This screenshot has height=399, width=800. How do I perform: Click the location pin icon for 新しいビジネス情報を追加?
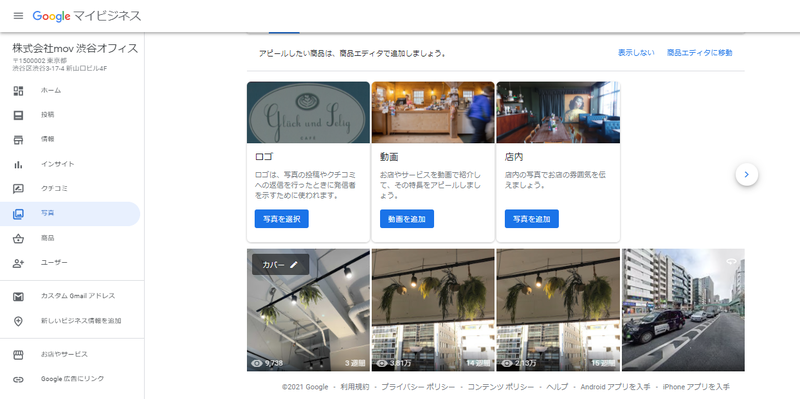pyautogui.click(x=18, y=321)
